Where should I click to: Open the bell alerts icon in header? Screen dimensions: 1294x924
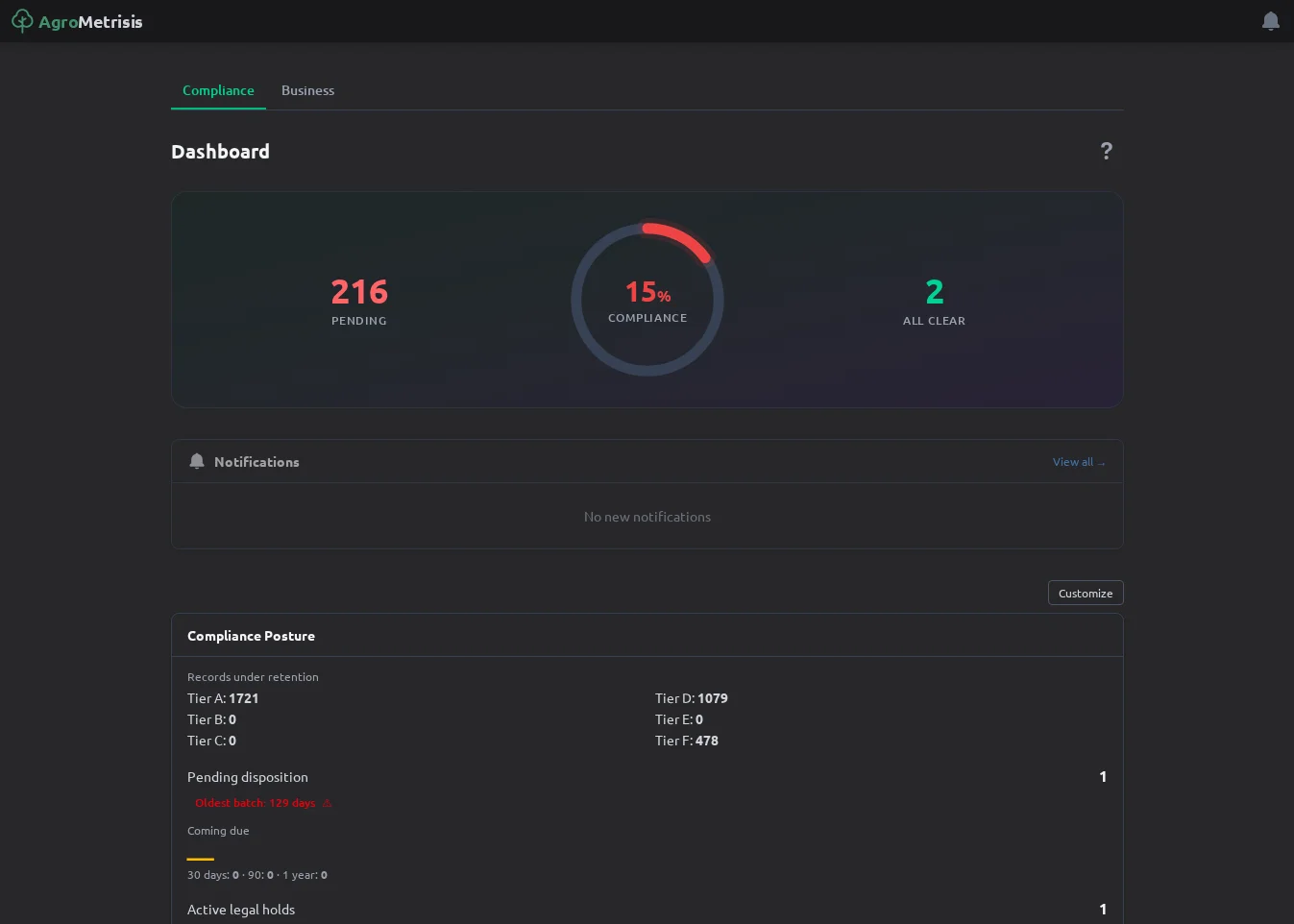[1270, 21]
